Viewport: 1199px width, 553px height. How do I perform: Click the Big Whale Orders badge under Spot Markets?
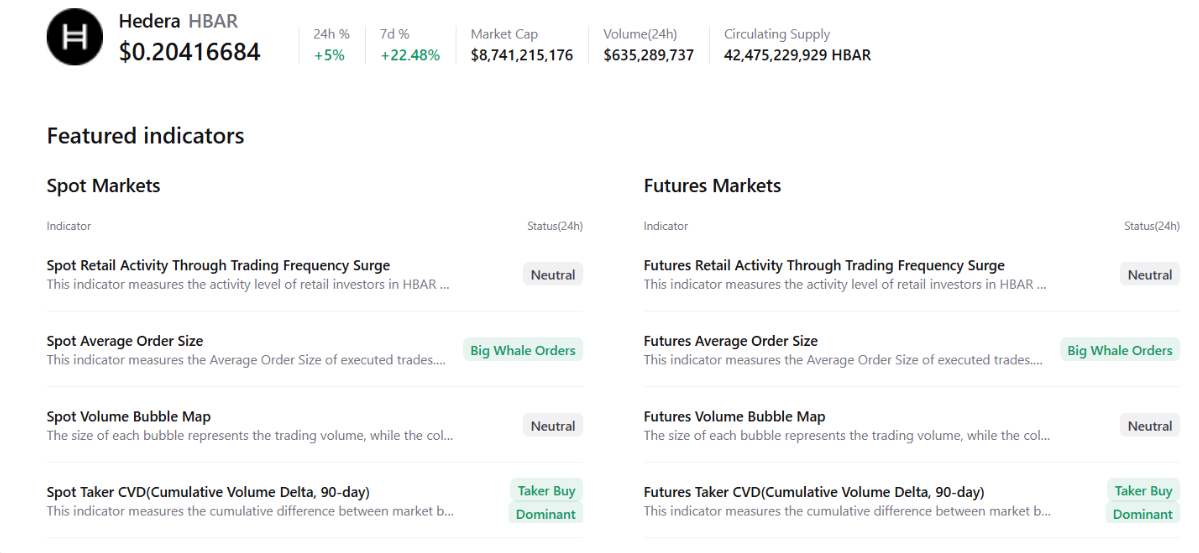click(x=523, y=351)
